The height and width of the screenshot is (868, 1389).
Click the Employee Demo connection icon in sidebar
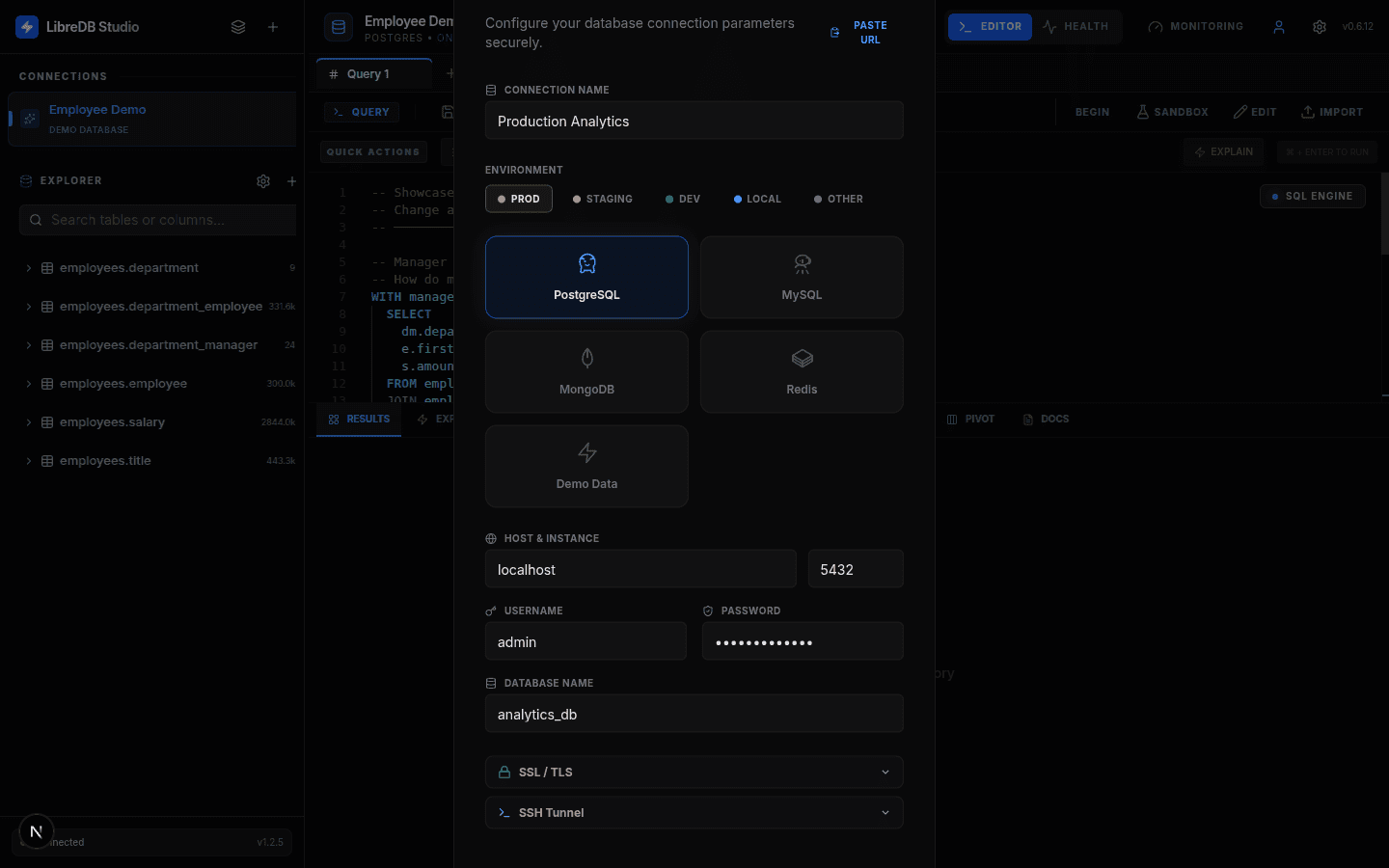click(x=30, y=119)
